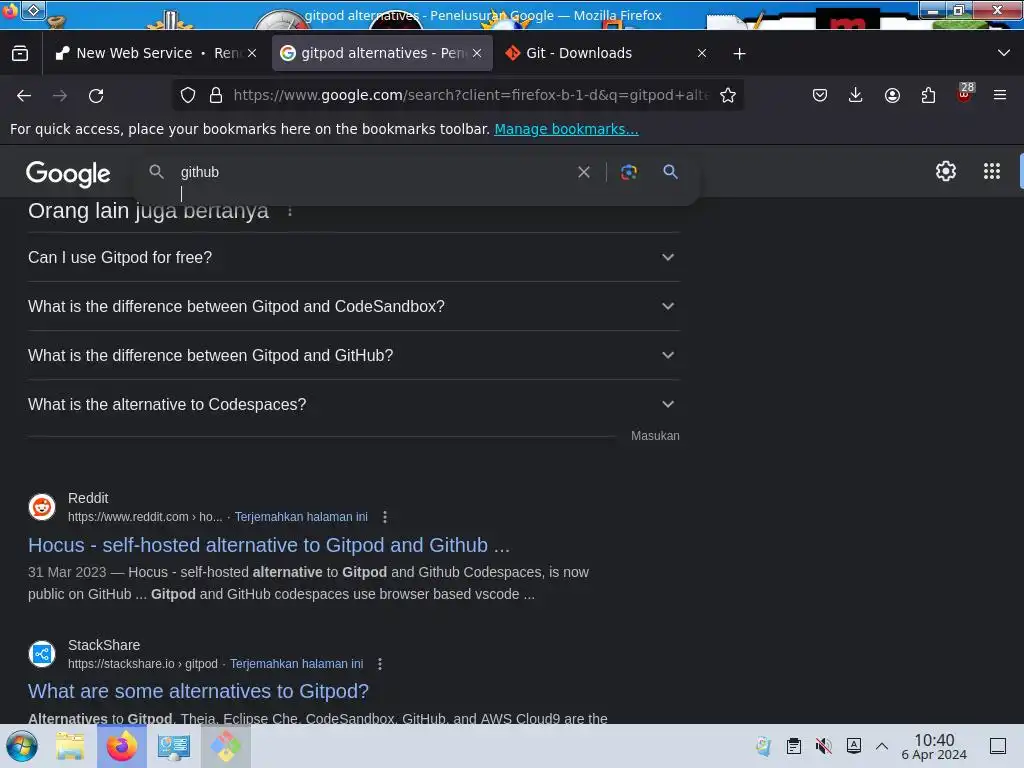Image resolution: width=1024 pixels, height=768 pixels.
Task: Expand Gitpod and CodeSandbox difference question
Action: tap(353, 306)
